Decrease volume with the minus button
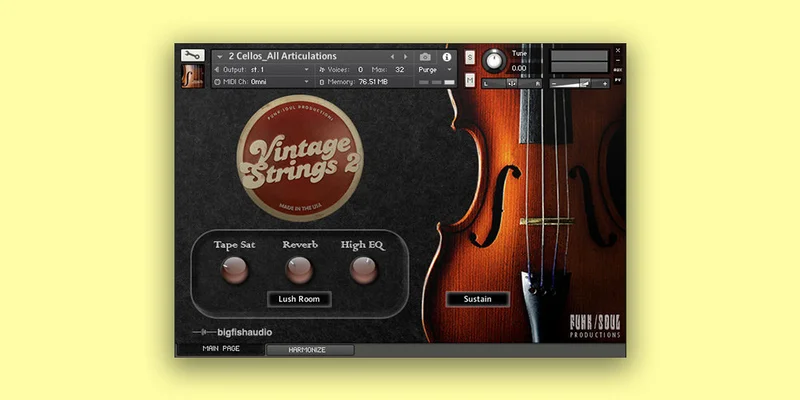The height and width of the screenshot is (400, 800). tap(553, 83)
